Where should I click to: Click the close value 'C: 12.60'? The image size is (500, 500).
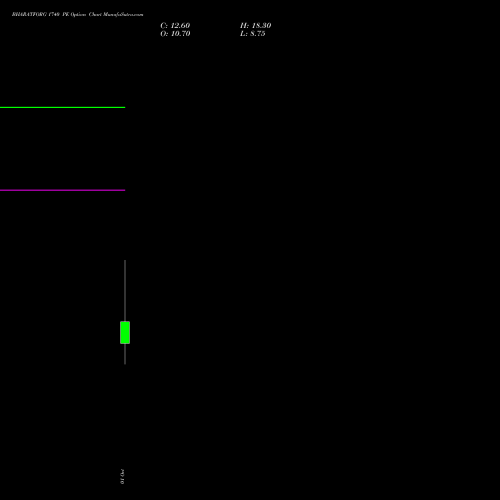pyautogui.click(x=175, y=26)
